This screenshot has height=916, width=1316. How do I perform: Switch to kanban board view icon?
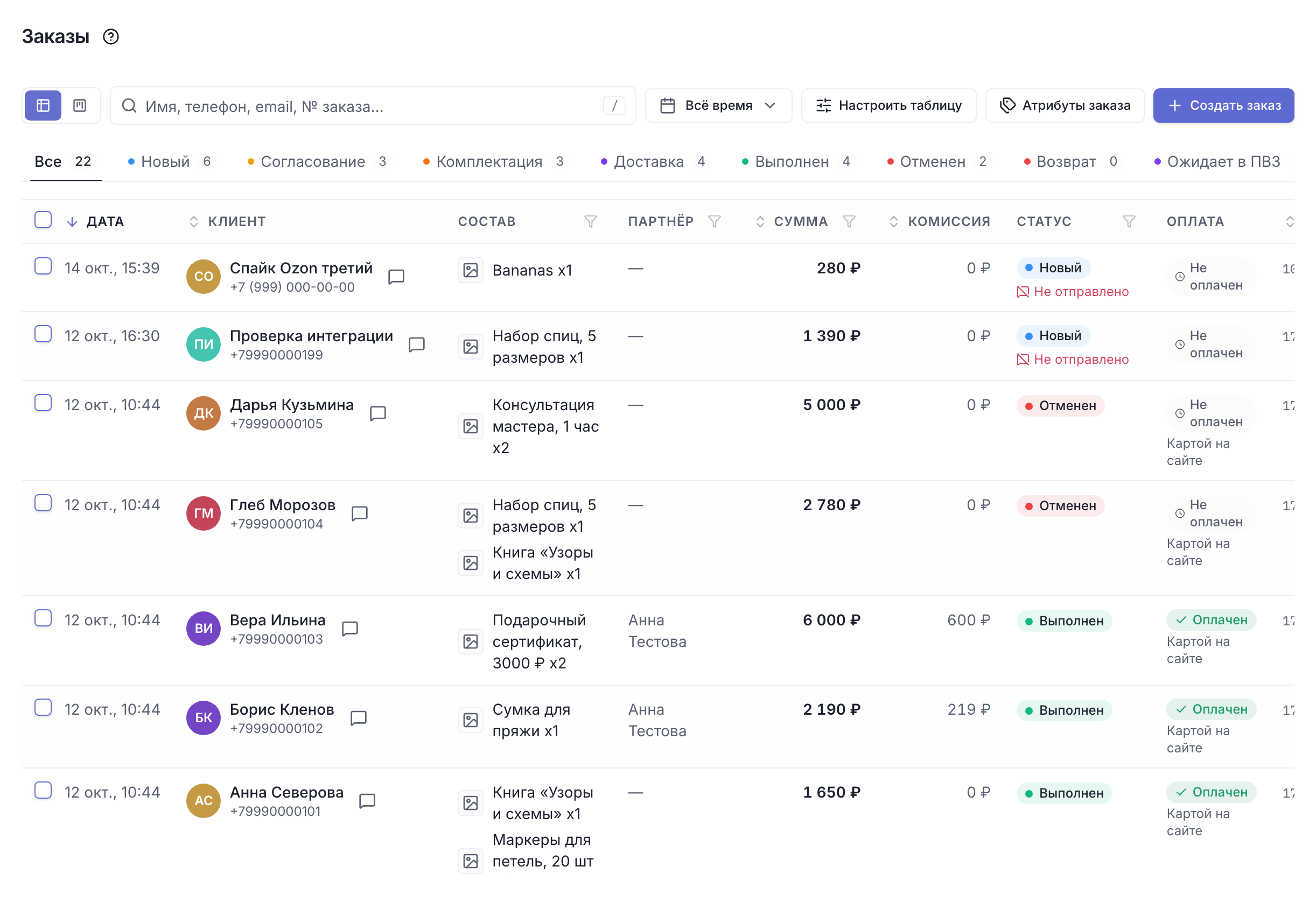click(x=80, y=105)
